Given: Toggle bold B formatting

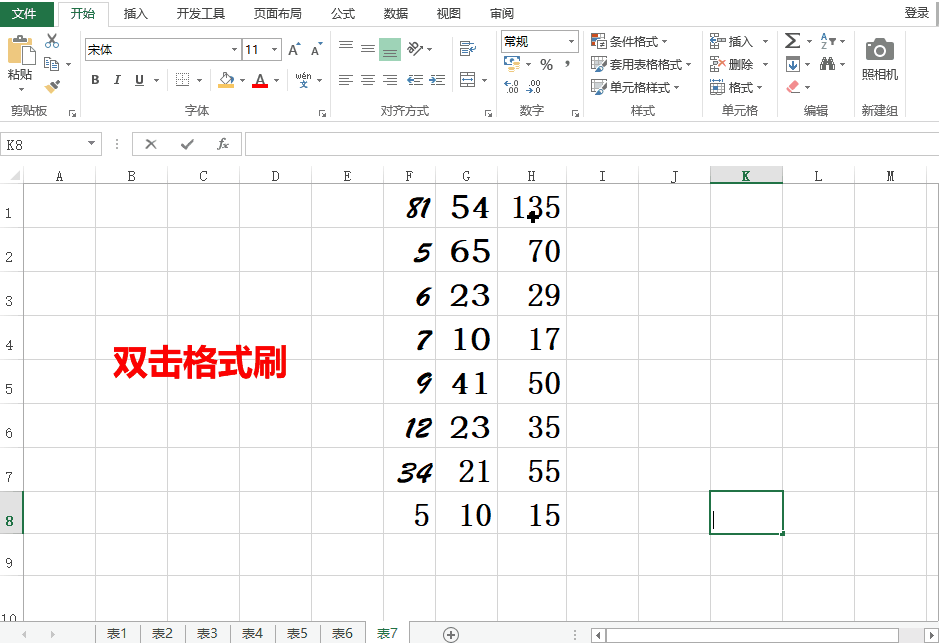Looking at the screenshot, I should (95, 80).
